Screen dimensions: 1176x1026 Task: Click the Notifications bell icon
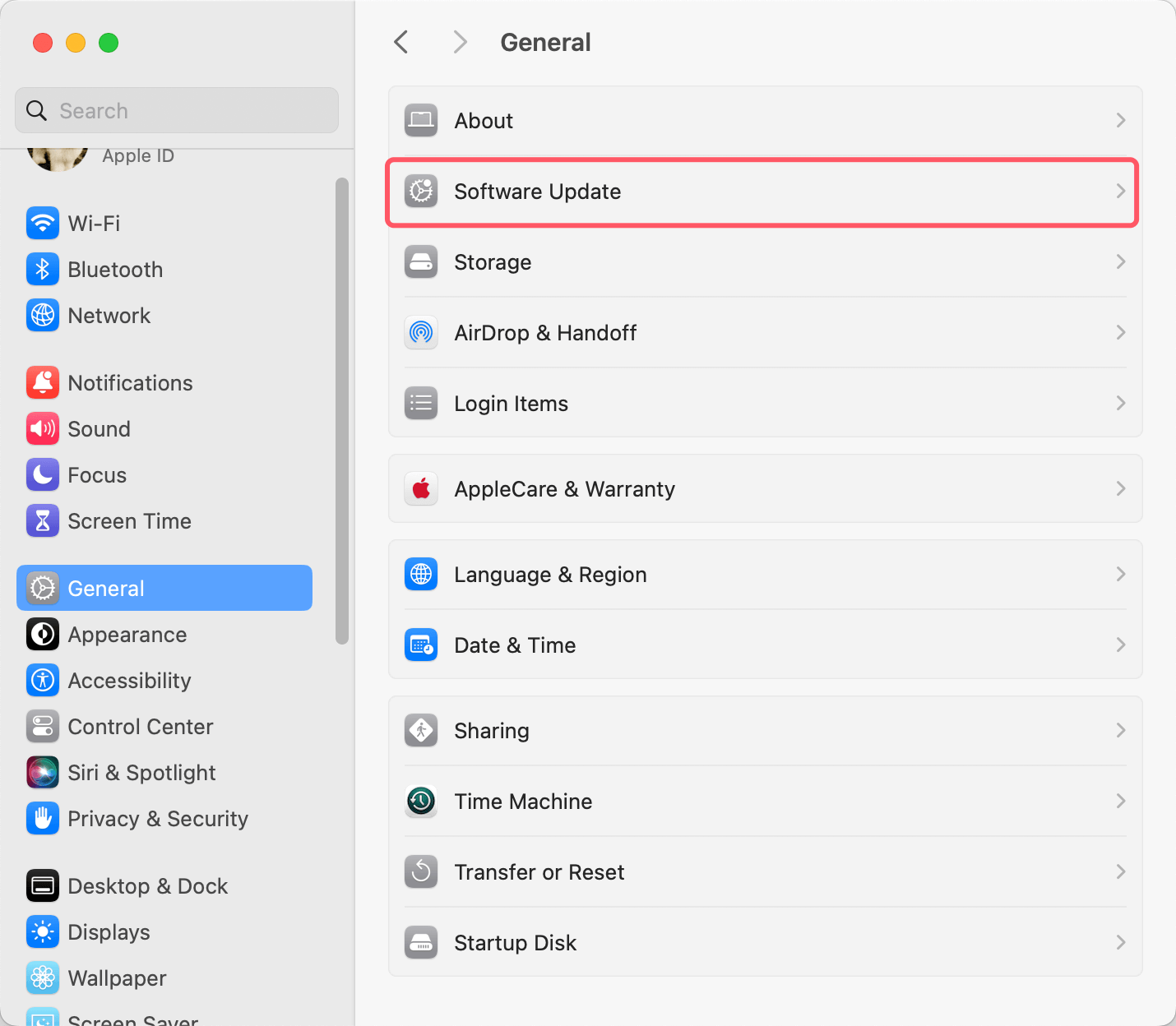point(43,382)
